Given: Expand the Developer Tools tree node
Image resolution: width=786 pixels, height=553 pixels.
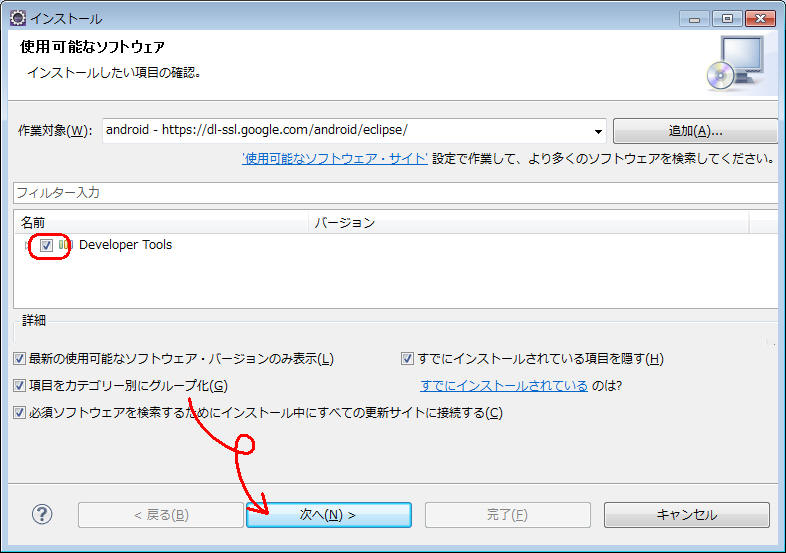Looking at the screenshot, I should point(27,245).
